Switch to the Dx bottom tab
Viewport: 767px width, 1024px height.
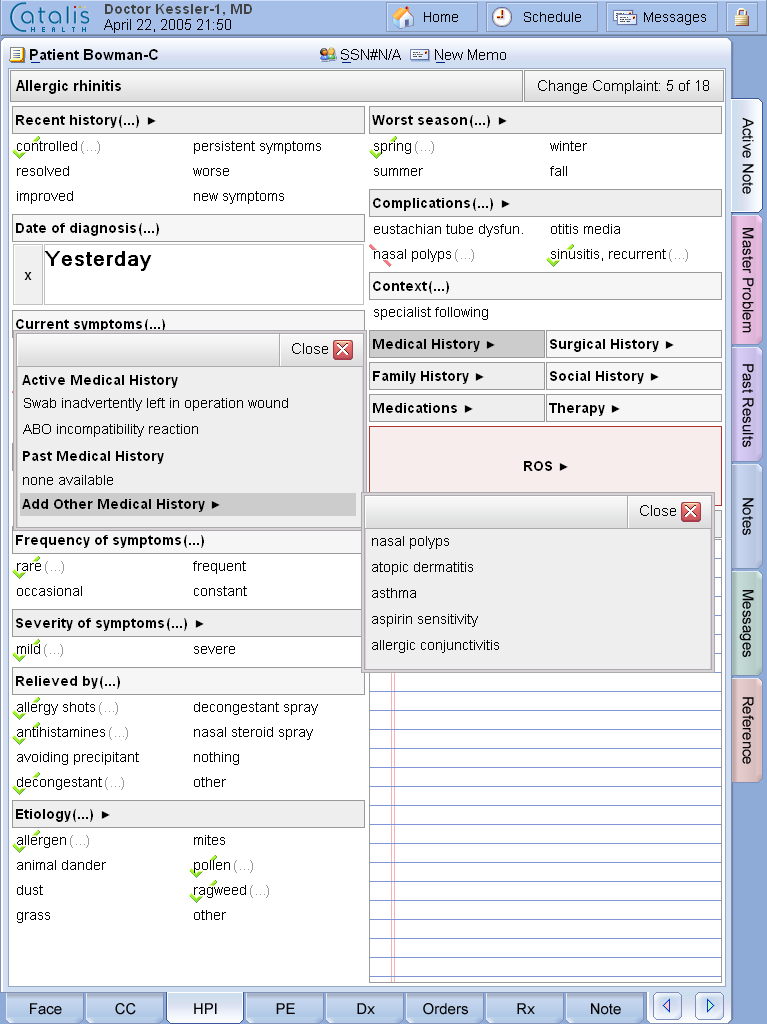pyautogui.click(x=365, y=1008)
